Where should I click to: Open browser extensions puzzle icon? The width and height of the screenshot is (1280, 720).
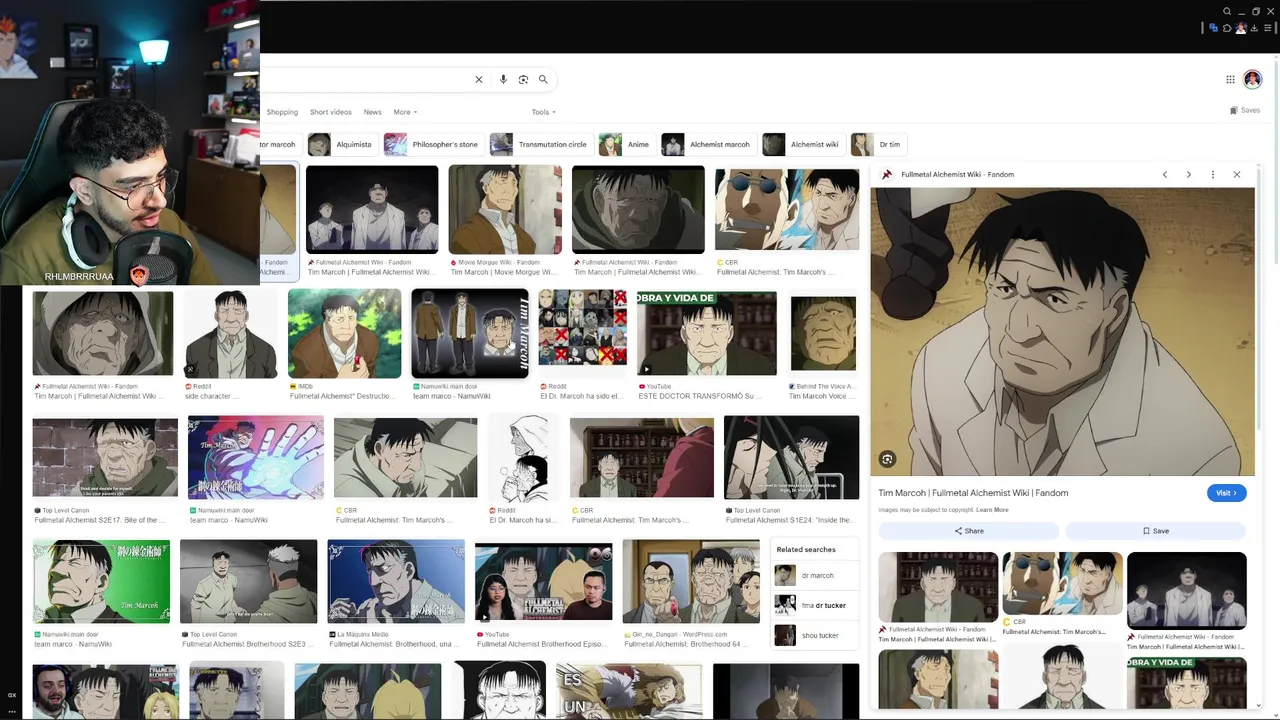1227,28
